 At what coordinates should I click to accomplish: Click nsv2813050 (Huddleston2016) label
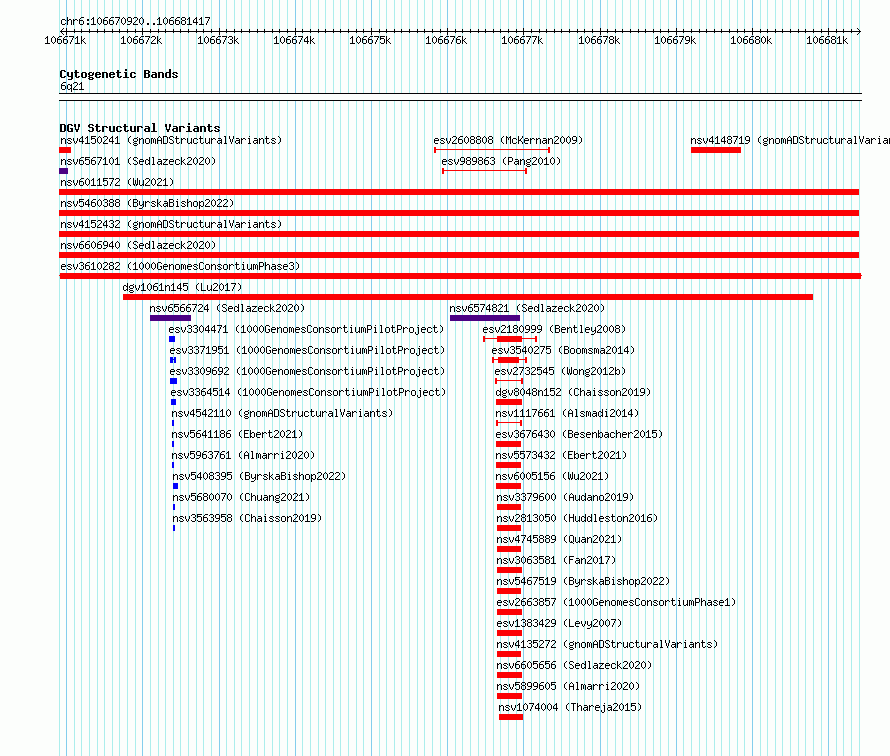577,518
